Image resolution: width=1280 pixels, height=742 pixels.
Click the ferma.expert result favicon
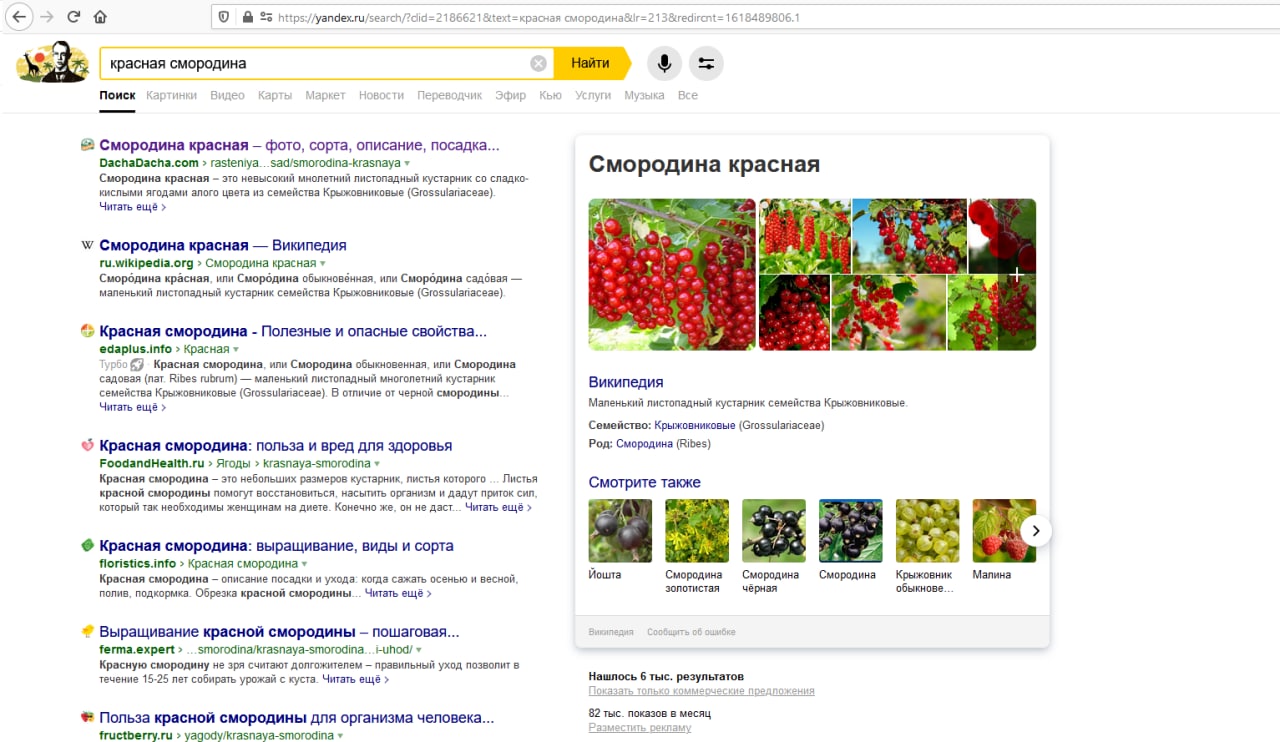(88, 632)
